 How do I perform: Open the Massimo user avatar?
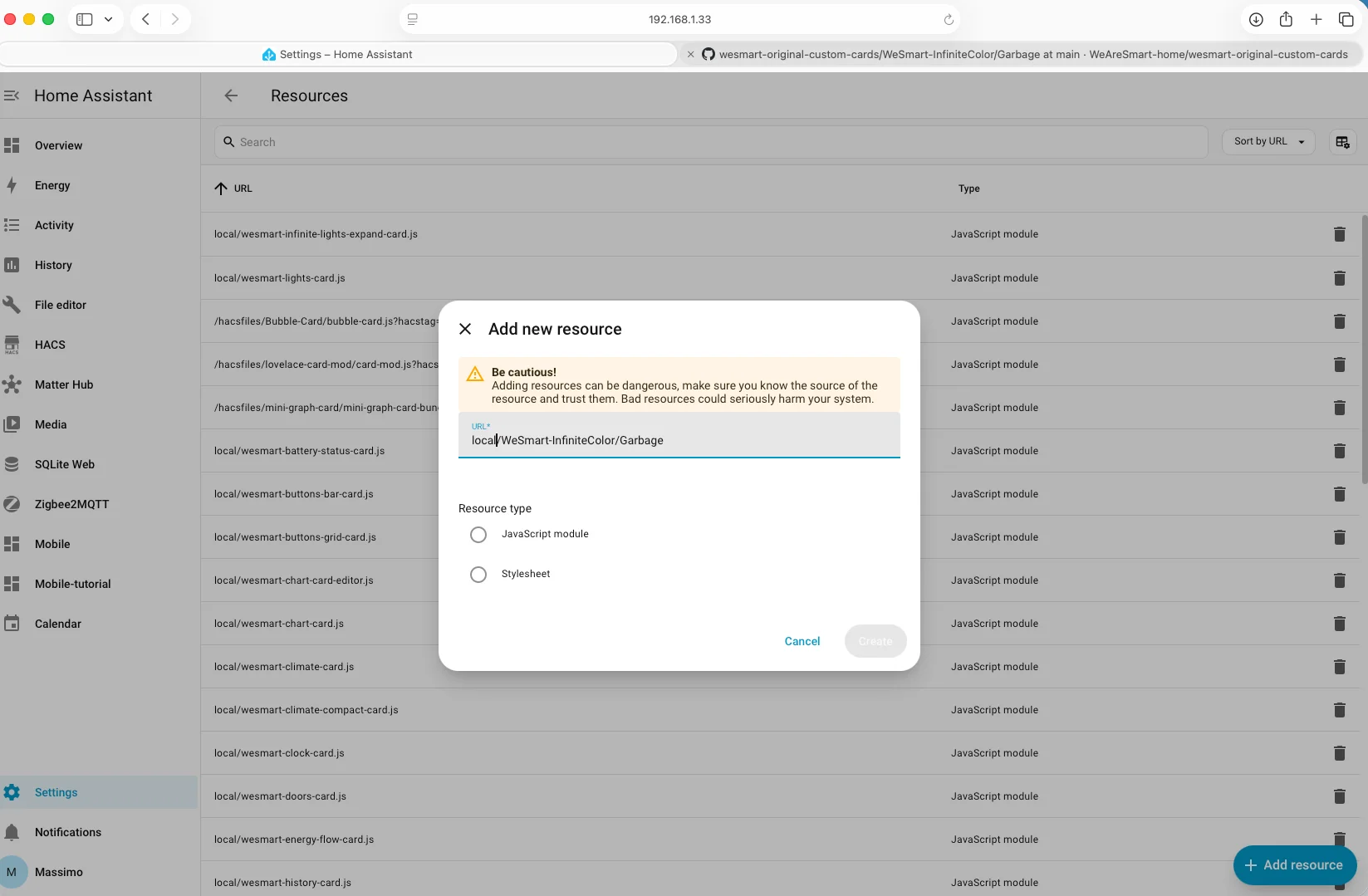point(12,872)
